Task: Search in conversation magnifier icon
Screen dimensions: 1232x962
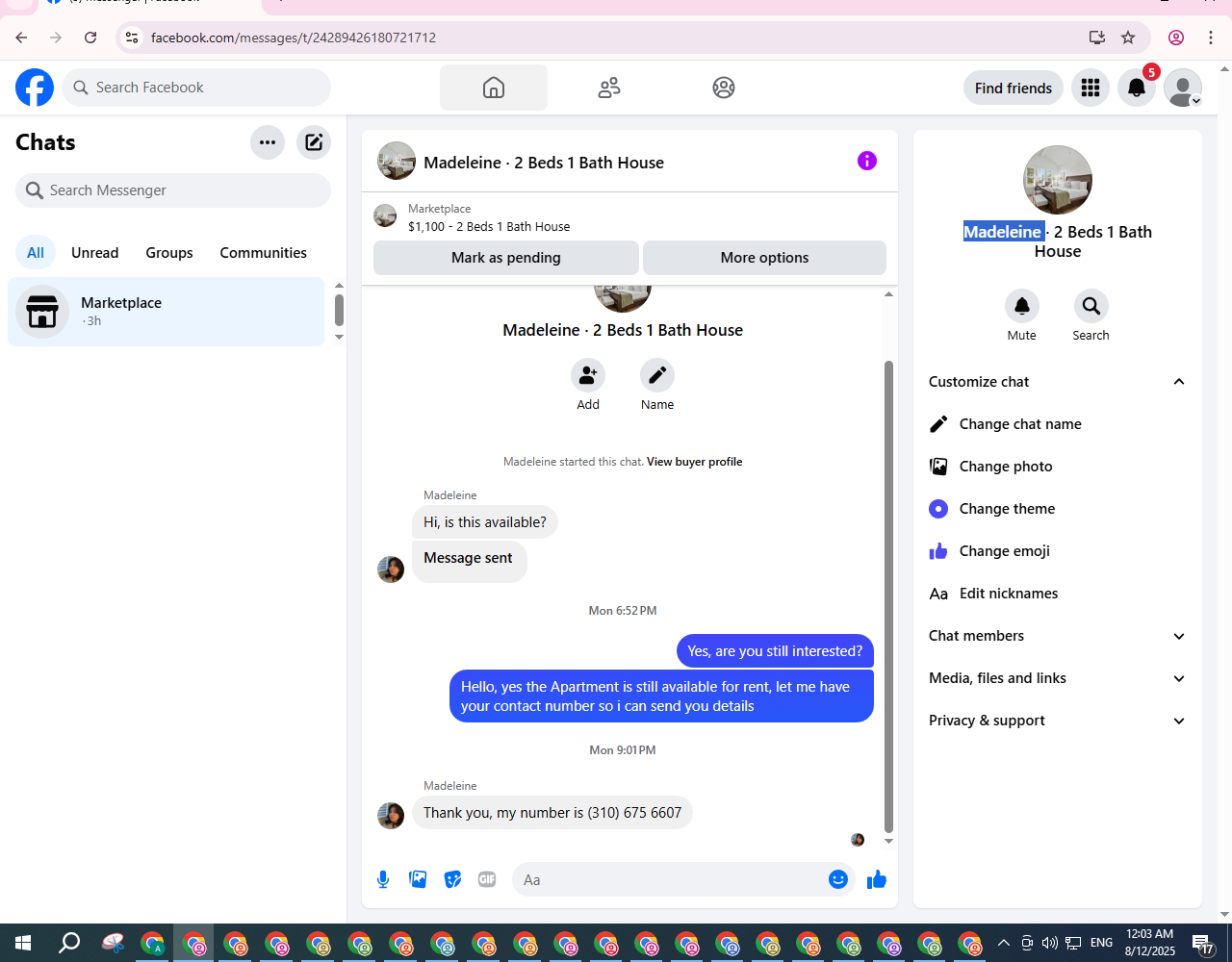Action: [1091, 306]
